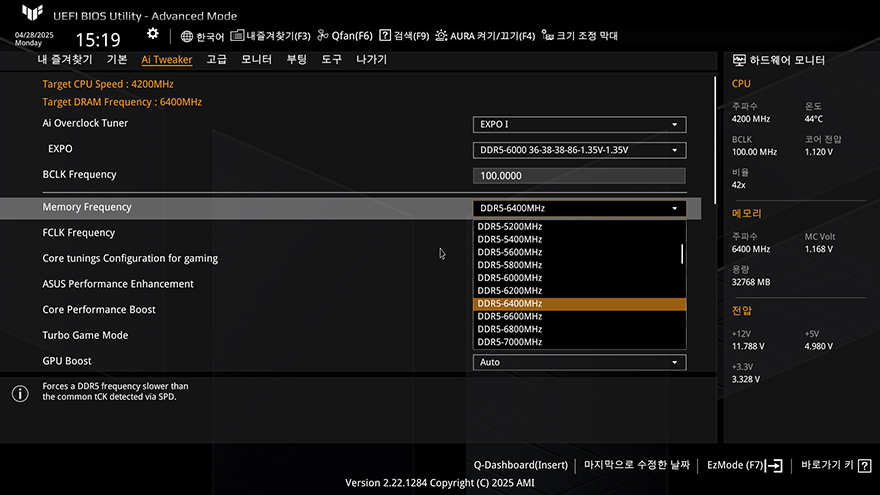Choose DDR5-6800MHz from the list

pos(579,329)
